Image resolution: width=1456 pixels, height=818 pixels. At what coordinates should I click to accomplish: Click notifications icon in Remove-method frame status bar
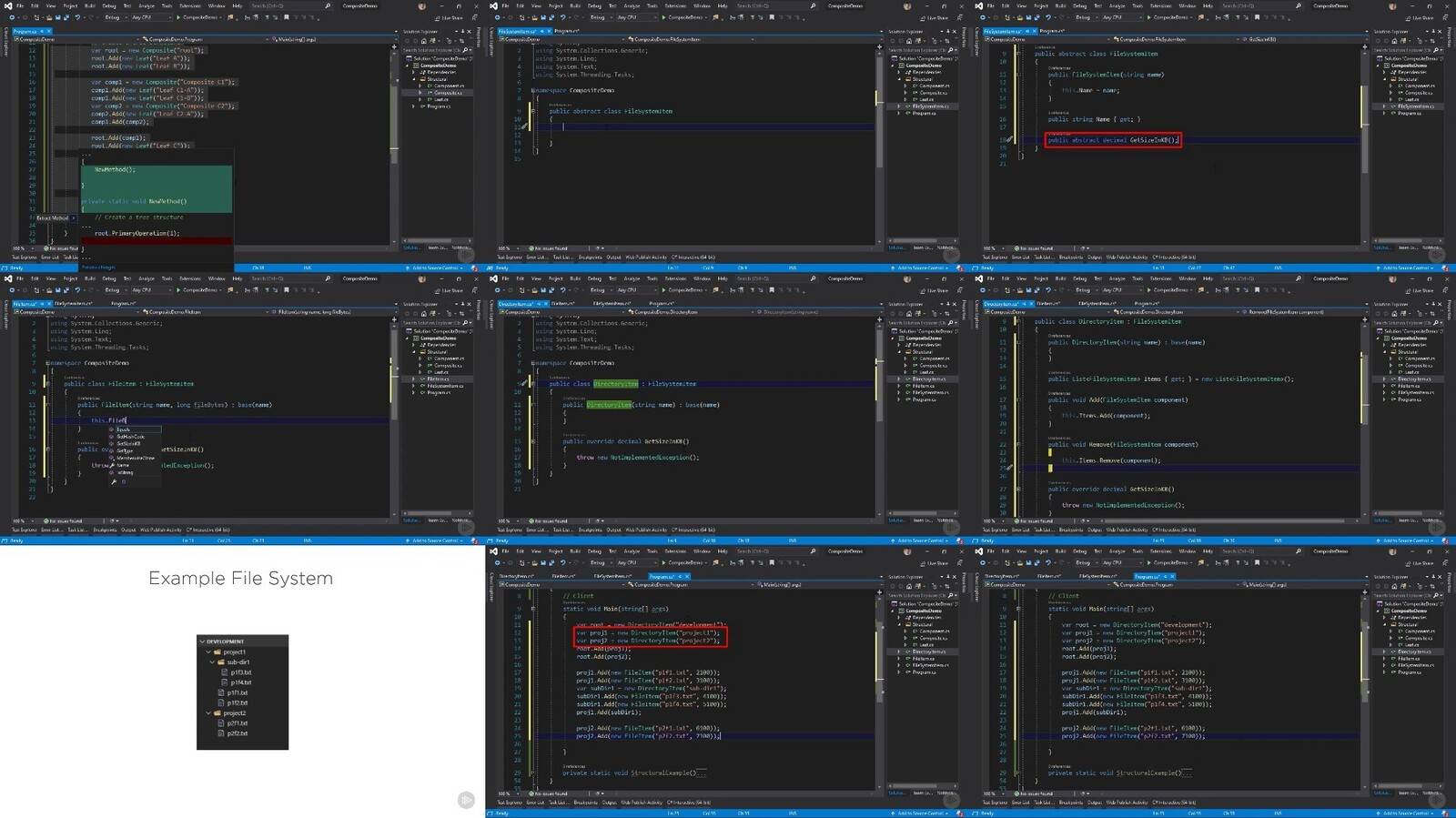tap(1446, 540)
